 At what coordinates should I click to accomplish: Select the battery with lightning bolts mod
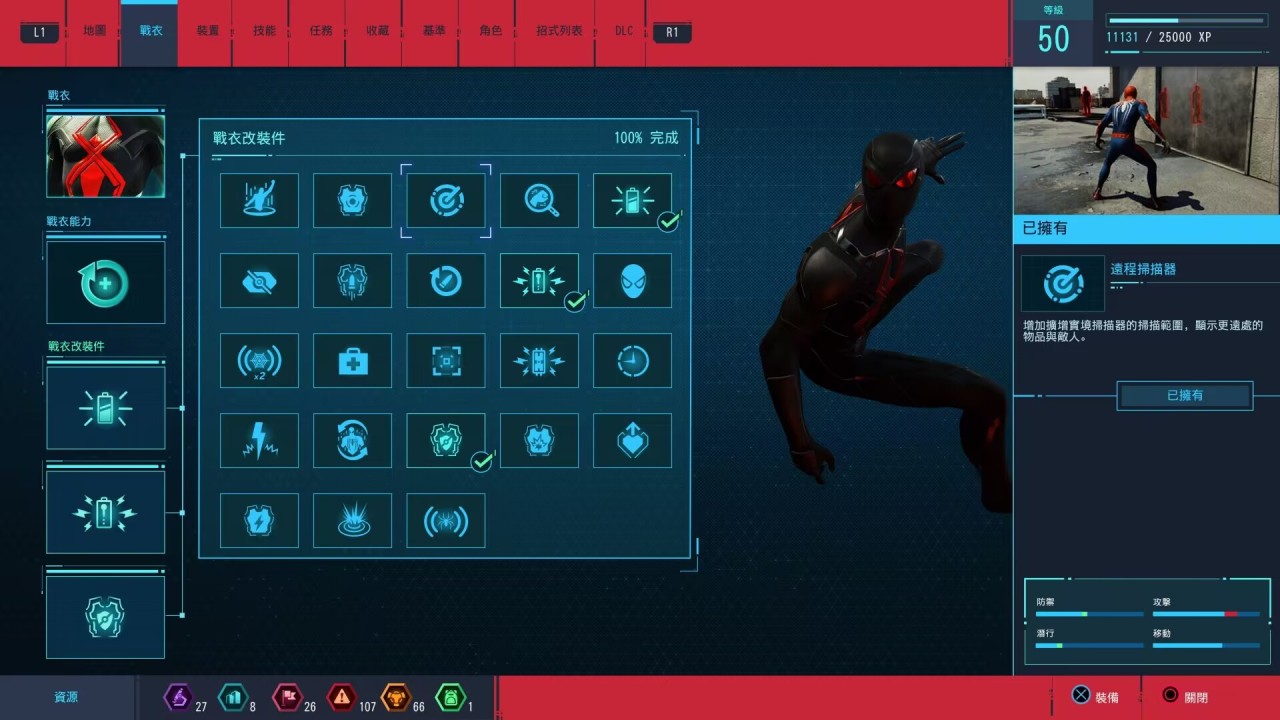pyautogui.click(x=539, y=360)
